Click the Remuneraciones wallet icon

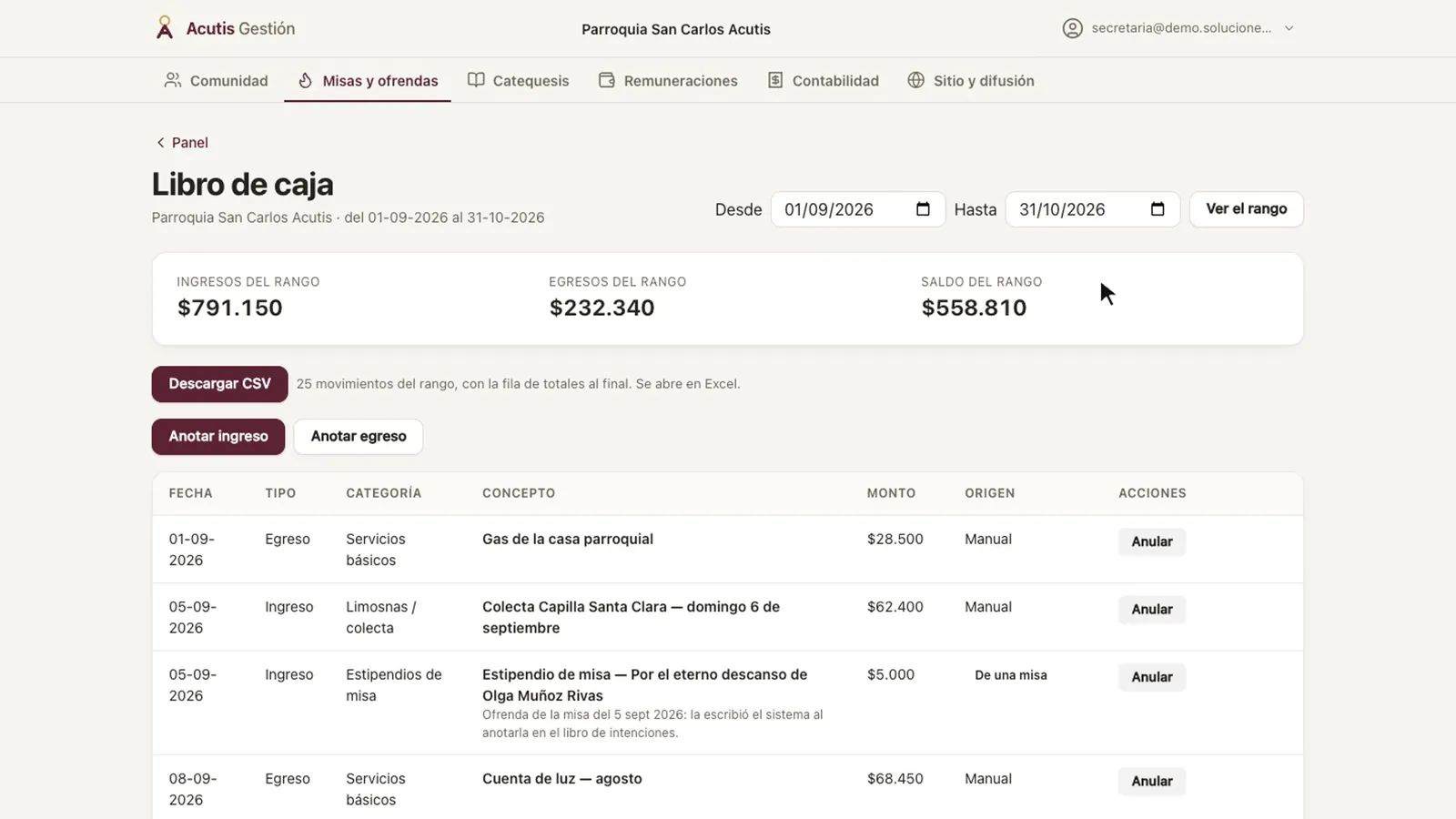607,80
